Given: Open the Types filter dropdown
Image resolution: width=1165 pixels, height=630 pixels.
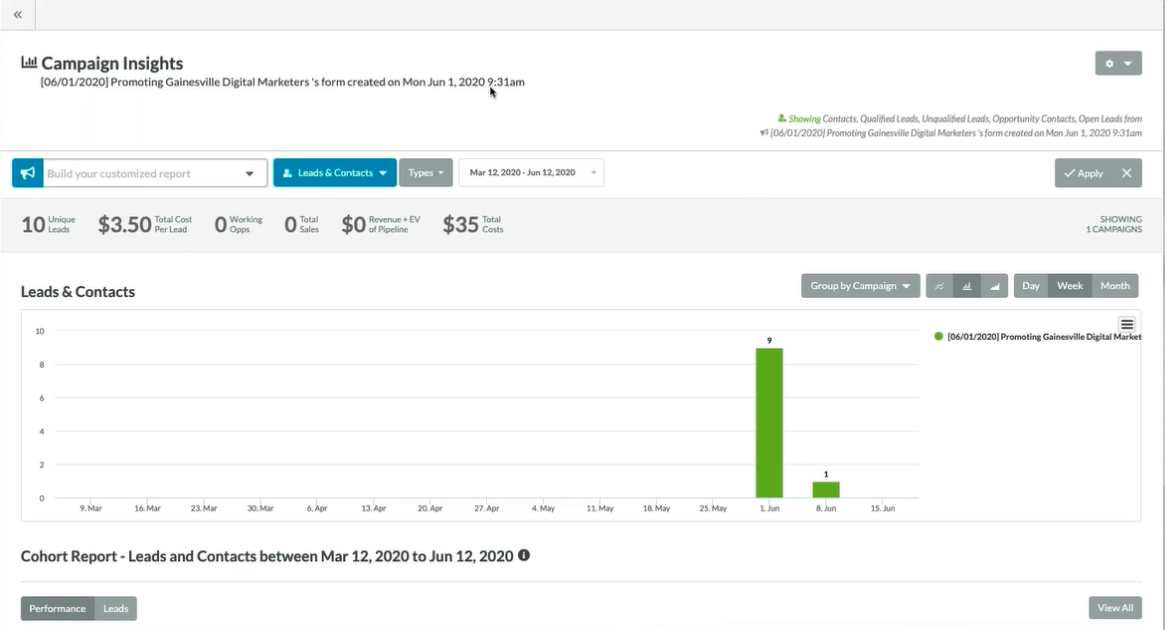Looking at the screenshot, I should (x=426, y=173).
